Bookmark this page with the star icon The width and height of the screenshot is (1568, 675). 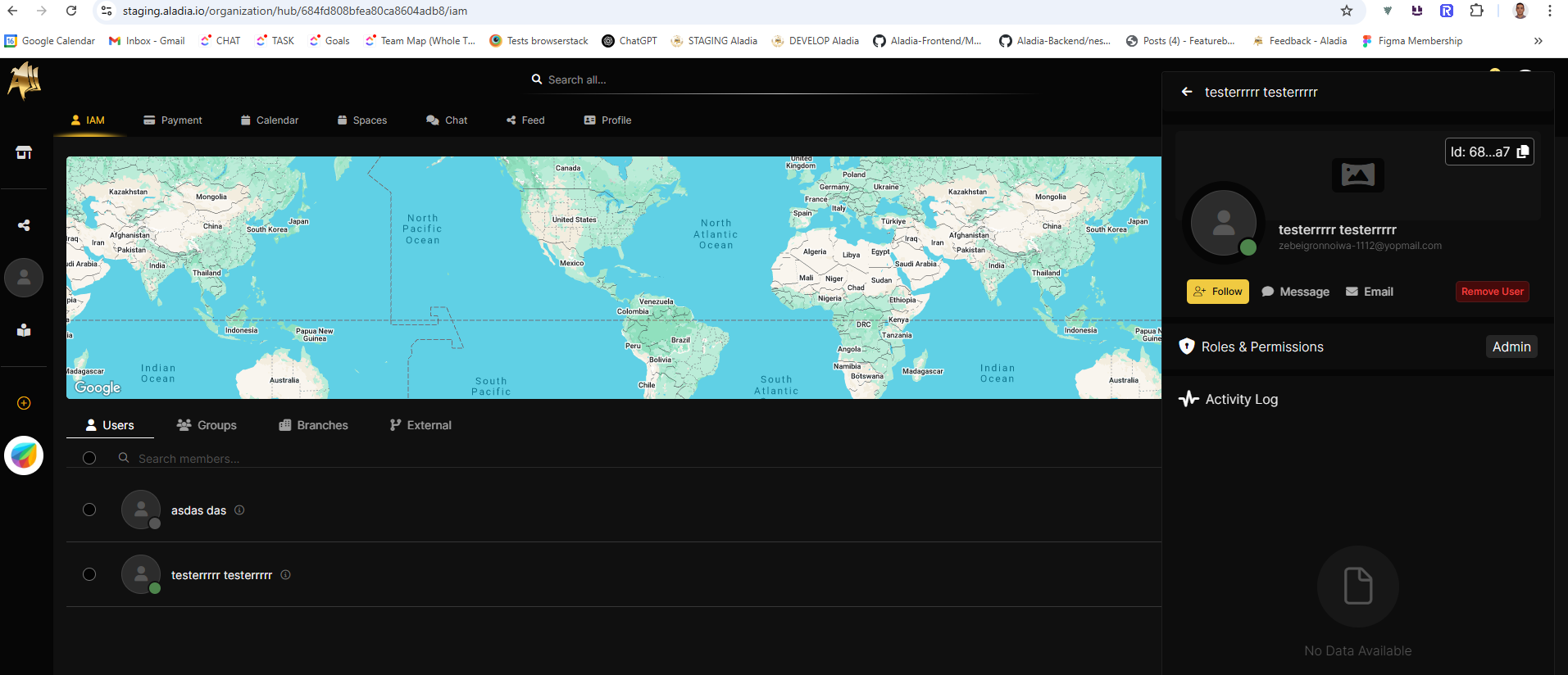point(1347,11)
